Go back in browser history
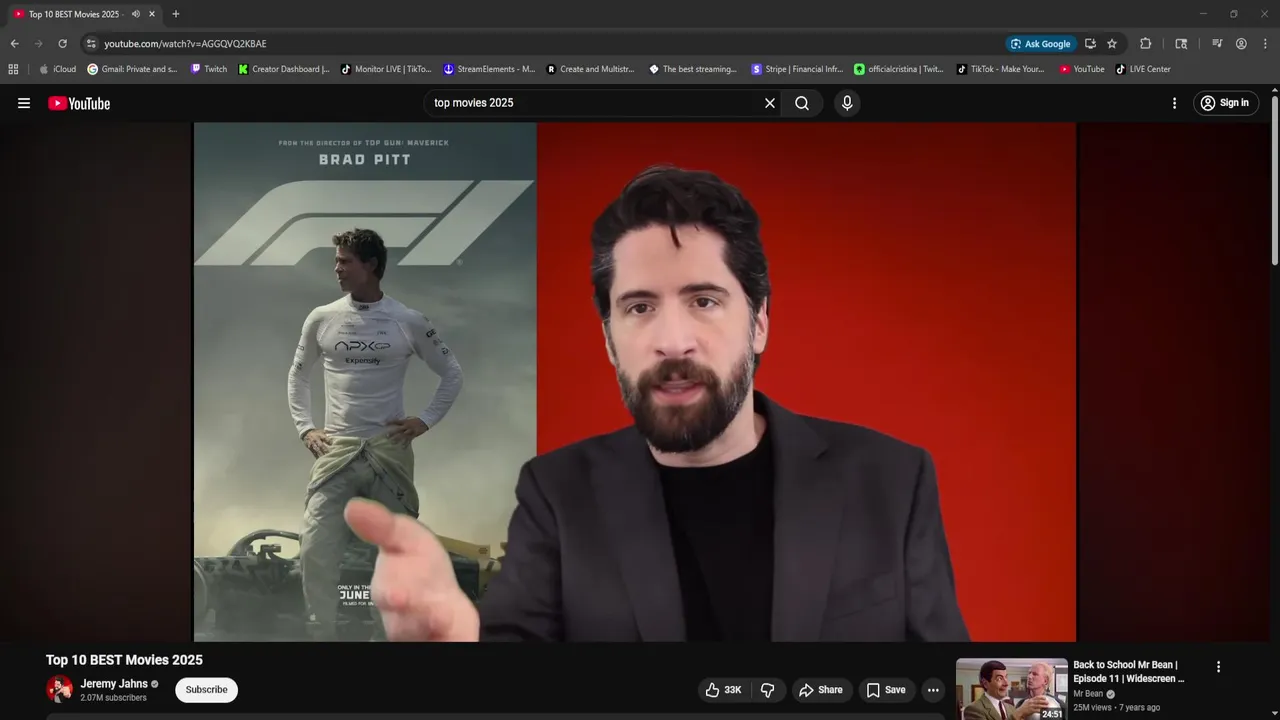 click(x=14, y=44)
